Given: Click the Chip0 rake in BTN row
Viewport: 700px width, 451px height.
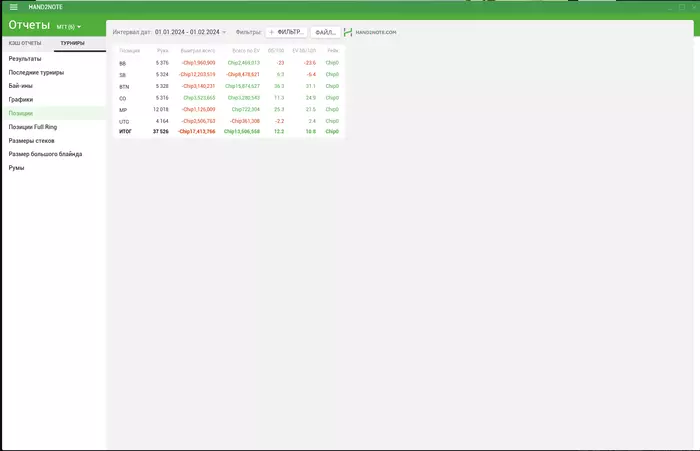Looking at the screenshot, I should pyautogui.click(x=332, y=86).
